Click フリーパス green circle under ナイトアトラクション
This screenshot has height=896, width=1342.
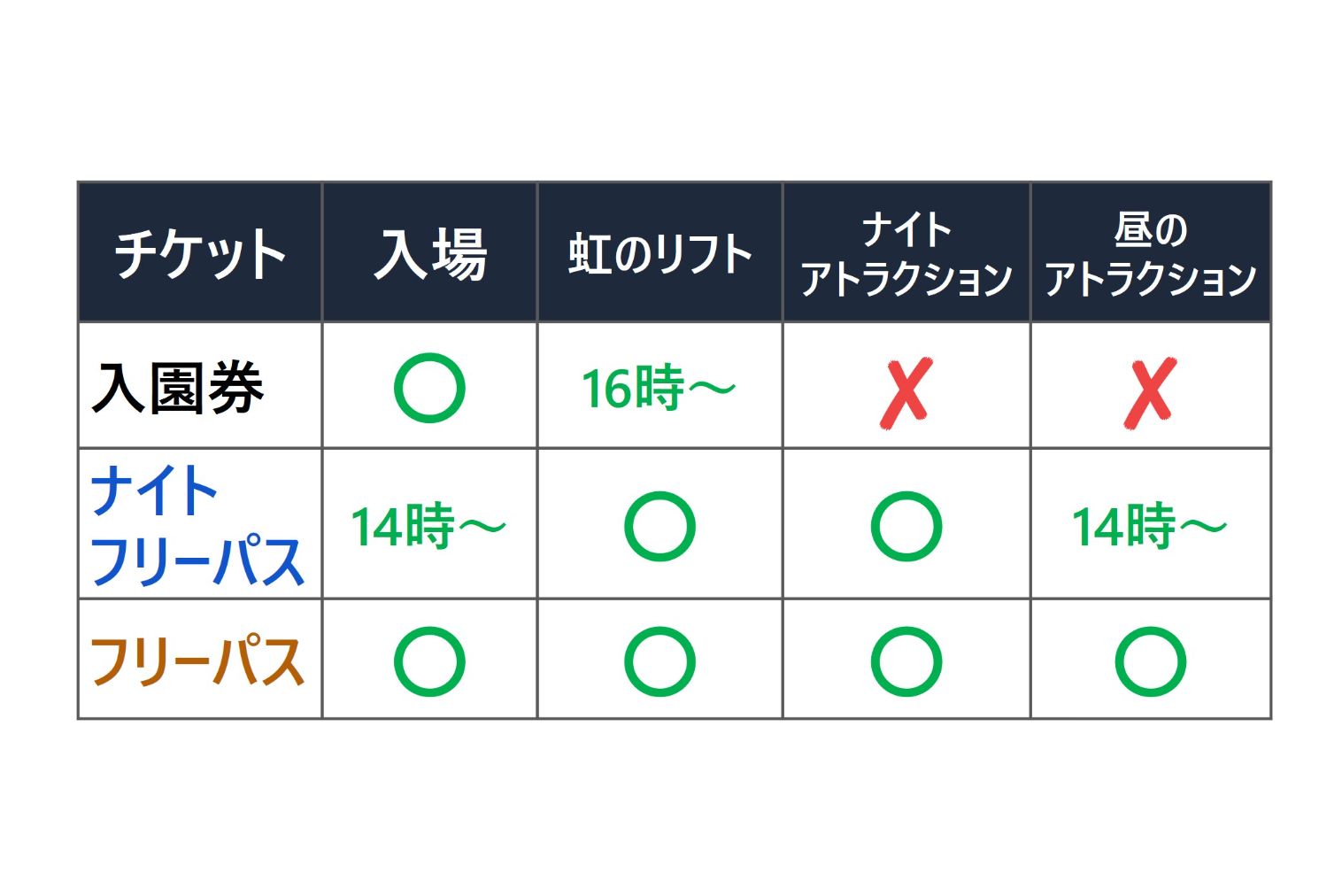click(x=906, y=661)
